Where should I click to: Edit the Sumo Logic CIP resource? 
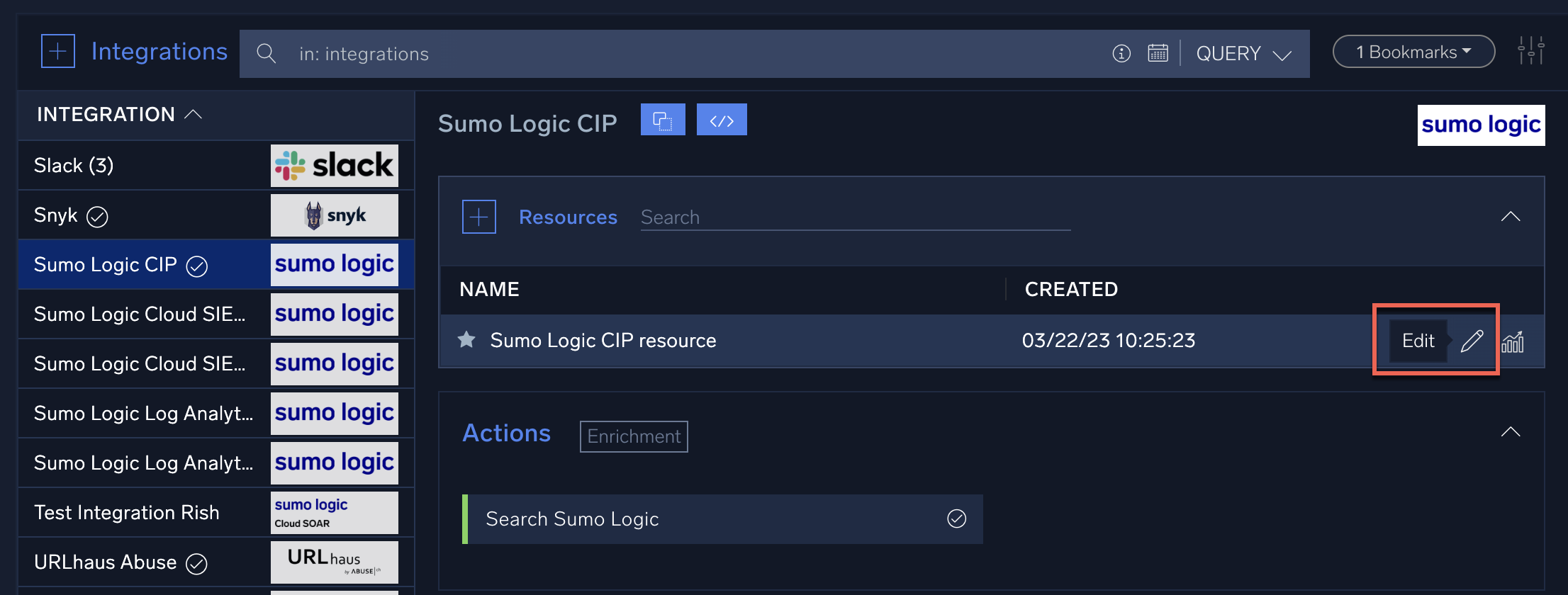coord(1472,341)
